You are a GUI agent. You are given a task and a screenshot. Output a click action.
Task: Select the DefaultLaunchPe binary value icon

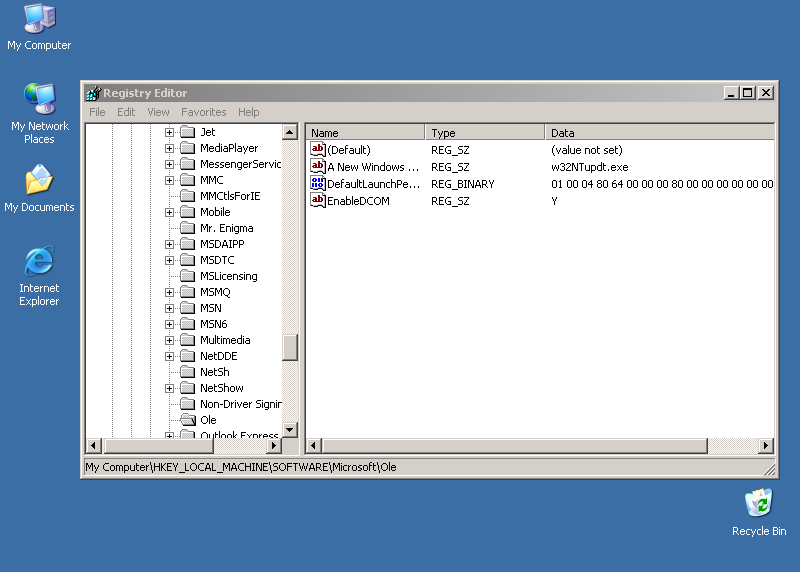[x=317, y=184]
